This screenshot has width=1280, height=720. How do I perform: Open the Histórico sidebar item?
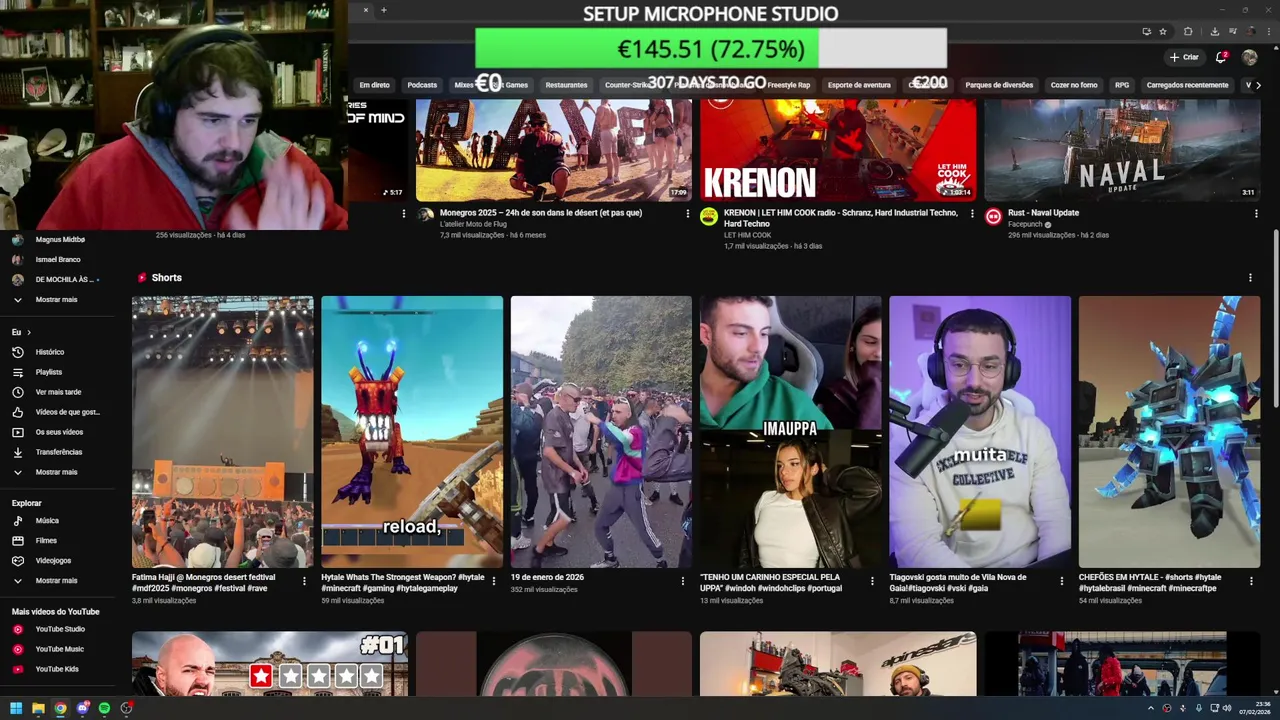coord(60,352)
